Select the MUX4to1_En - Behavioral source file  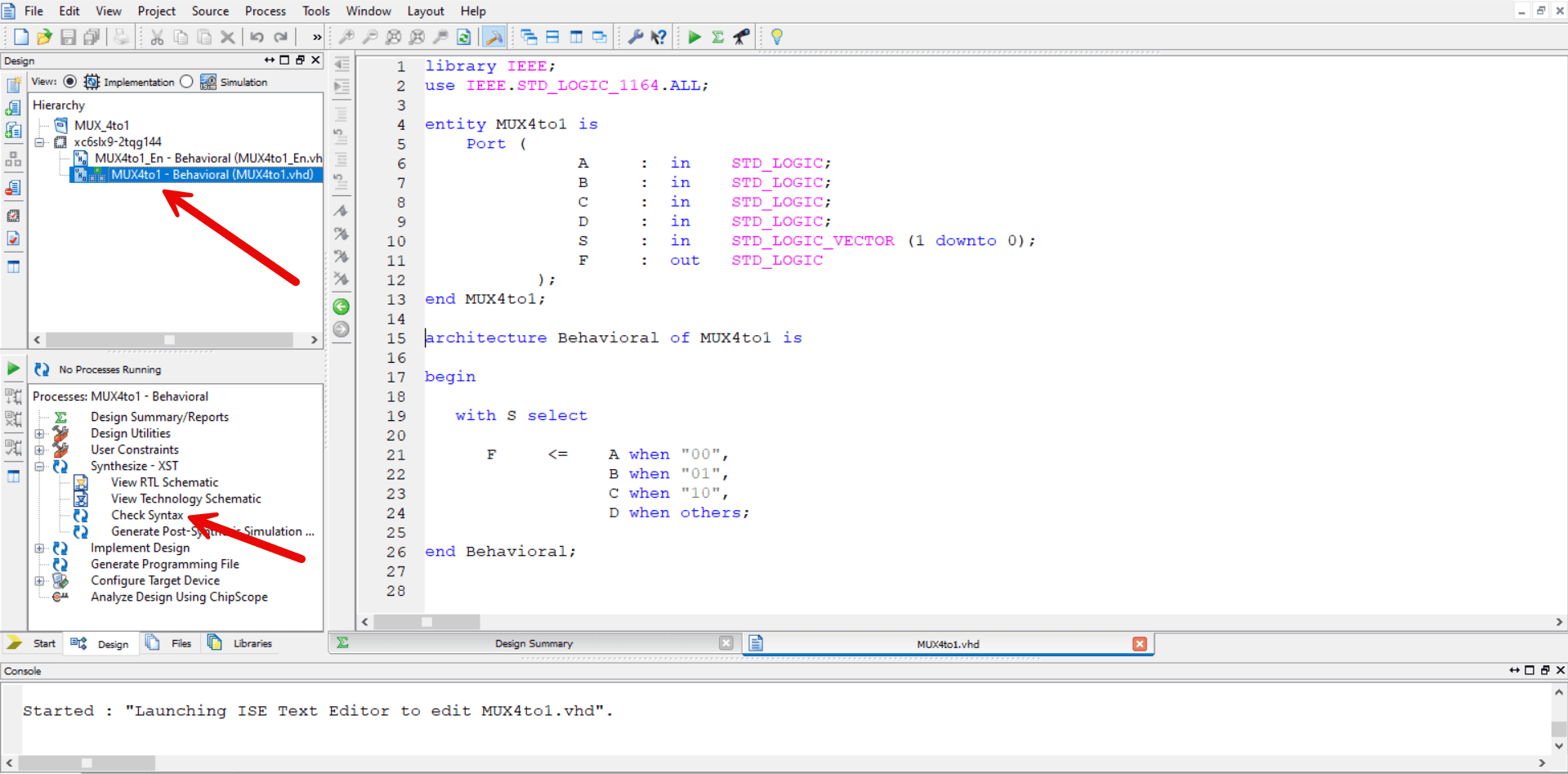tap(196, 158)
